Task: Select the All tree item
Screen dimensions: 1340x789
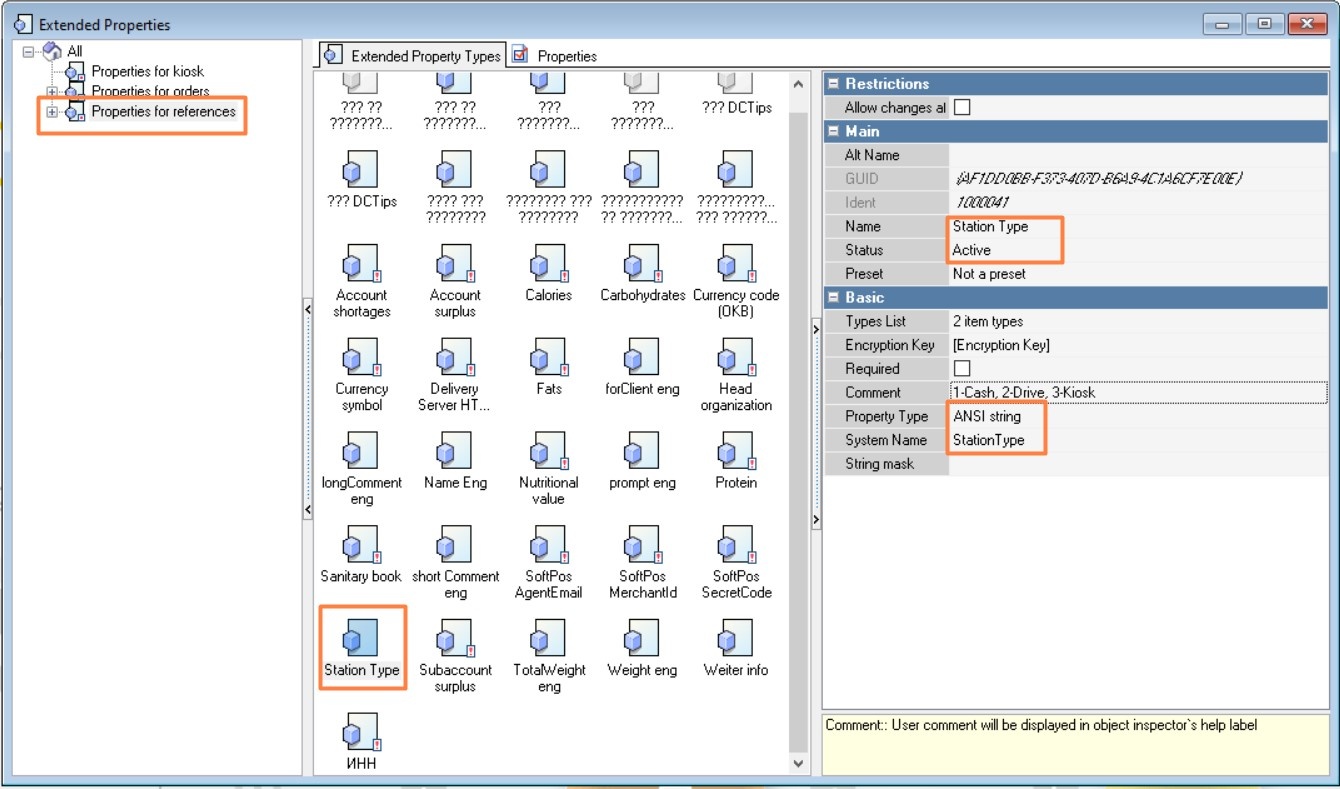Action: click(x=75, y=51)
